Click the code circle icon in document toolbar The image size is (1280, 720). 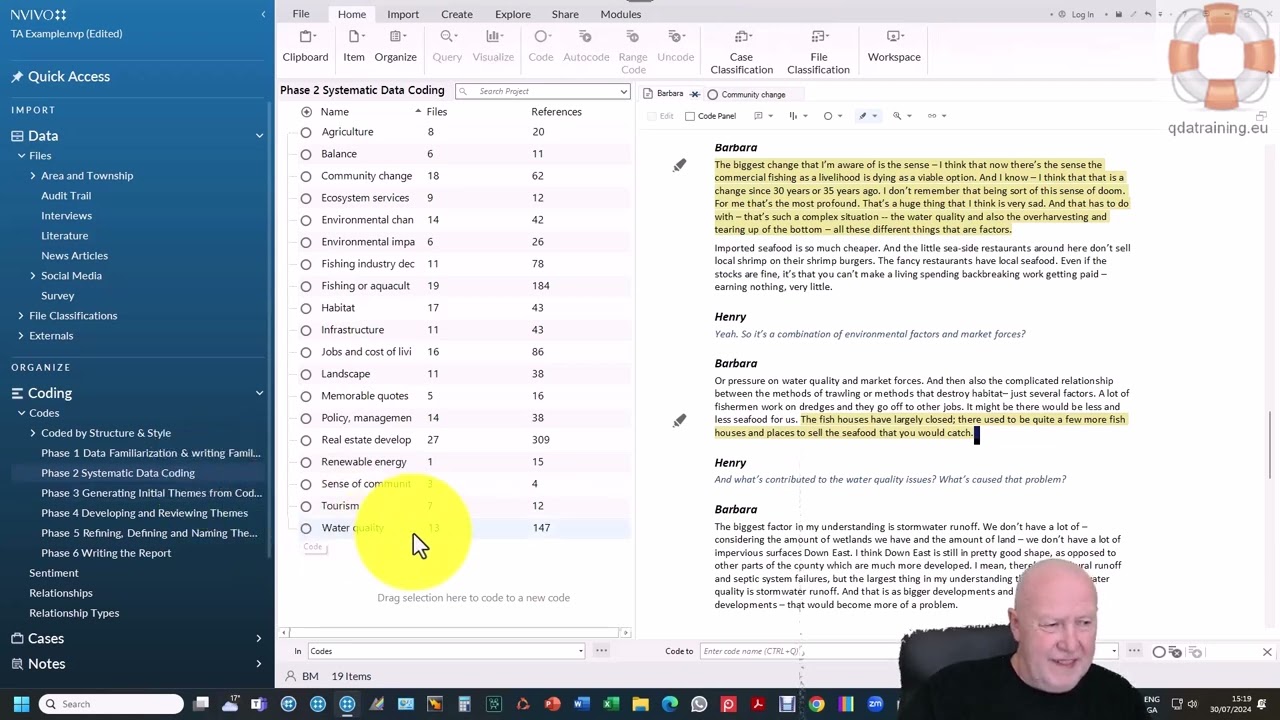[x=828, y=116]
